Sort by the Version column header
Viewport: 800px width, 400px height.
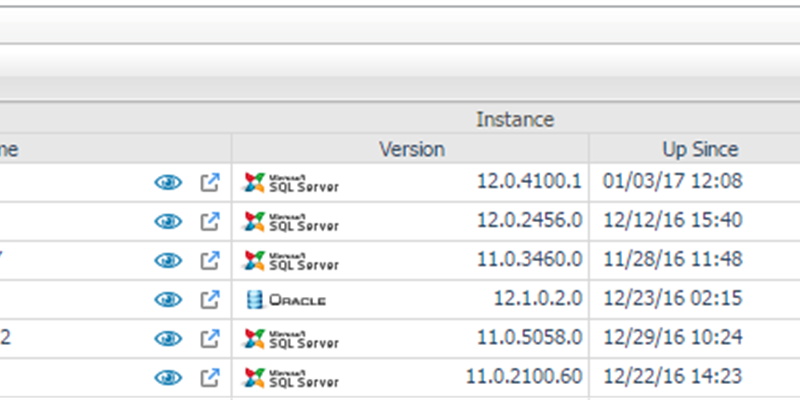(412, 149)
